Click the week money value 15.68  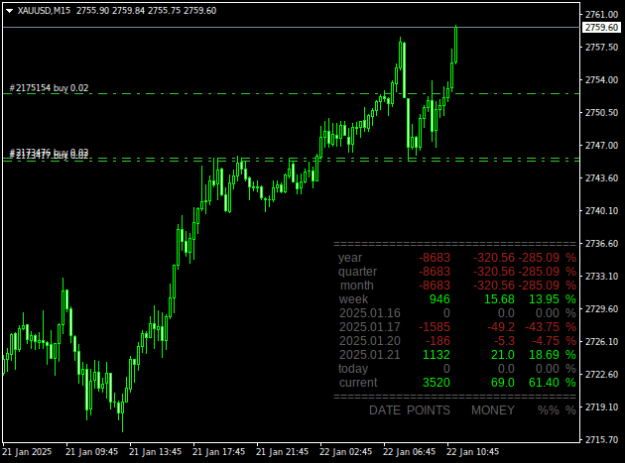click(x=499, y=299)
